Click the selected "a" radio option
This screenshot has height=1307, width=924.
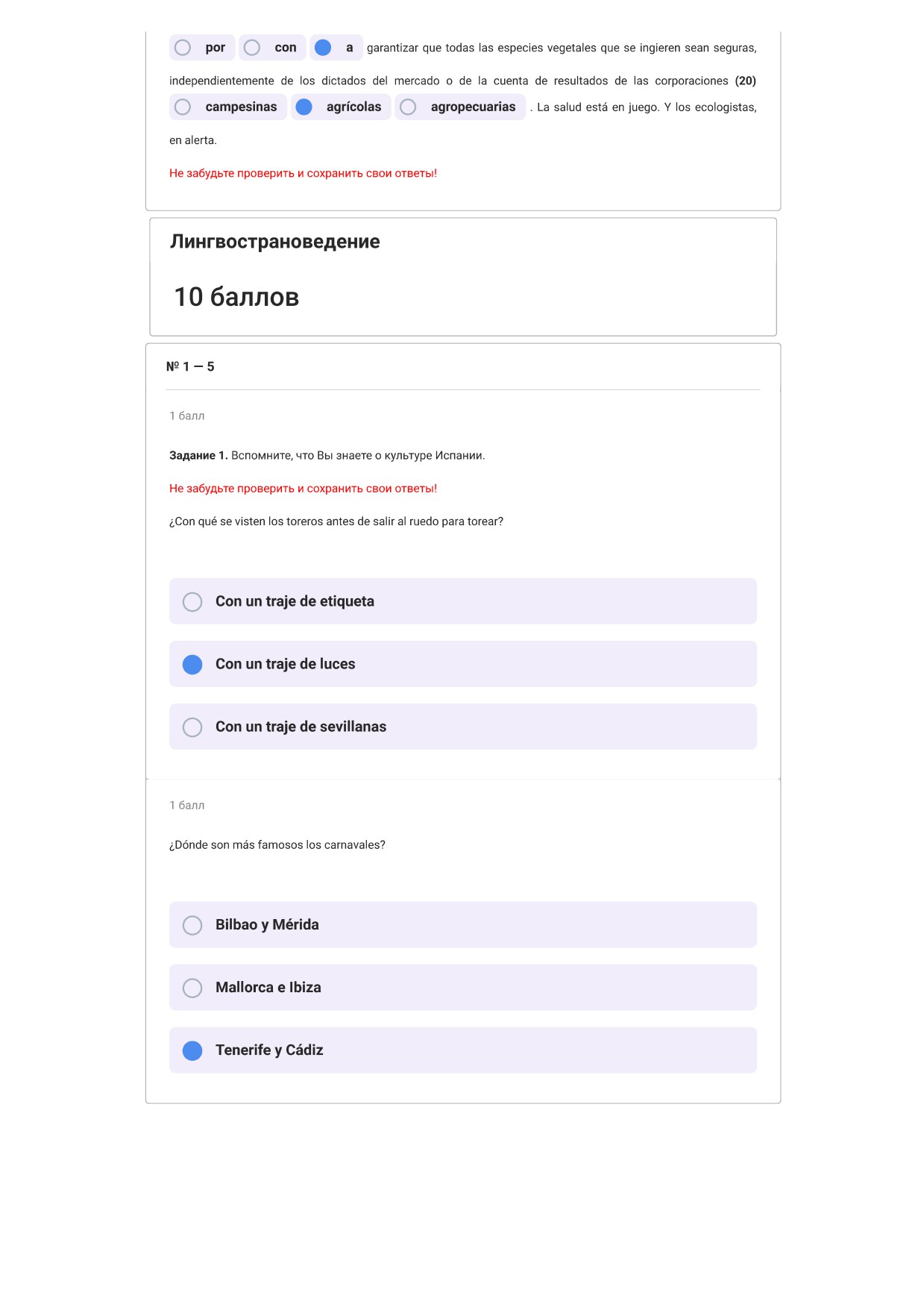[336, 48]
